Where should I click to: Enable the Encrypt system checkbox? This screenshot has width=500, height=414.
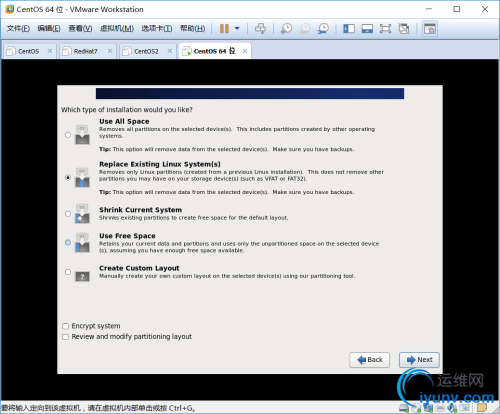pyautogui.click(x=66, y=326)
